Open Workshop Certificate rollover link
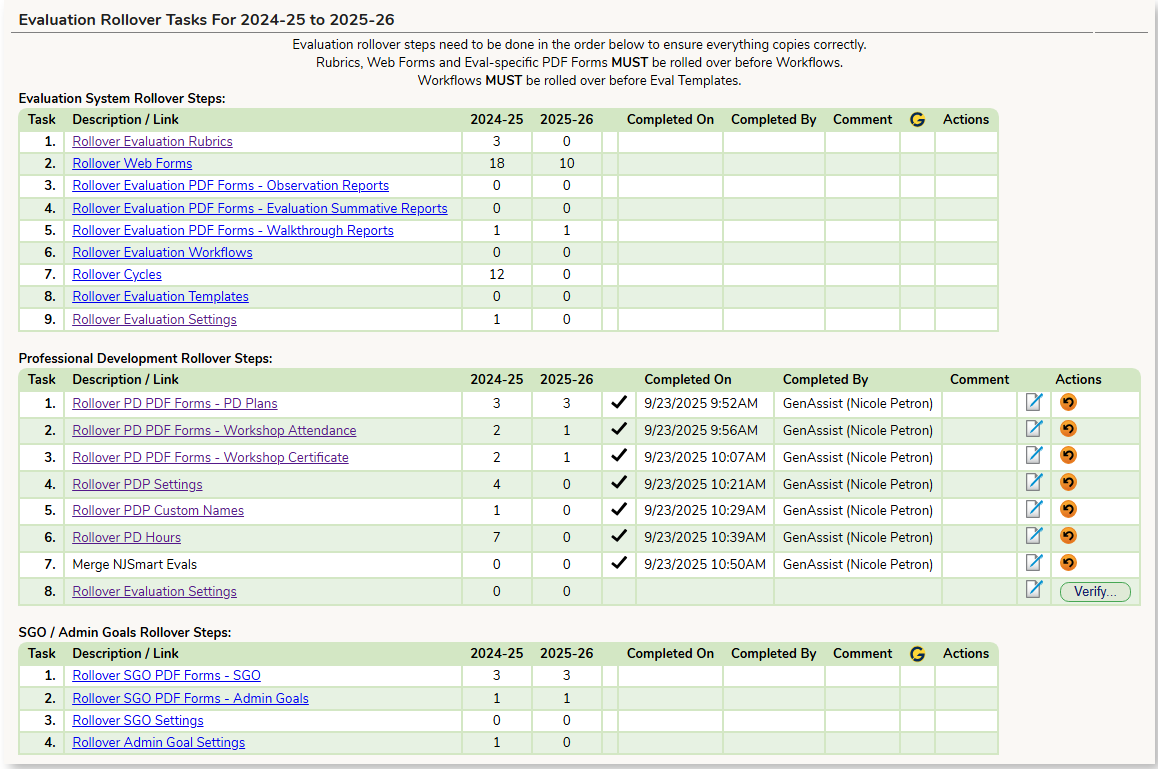The width and height of the screenshot is (1158, 769). coord(210,457)
